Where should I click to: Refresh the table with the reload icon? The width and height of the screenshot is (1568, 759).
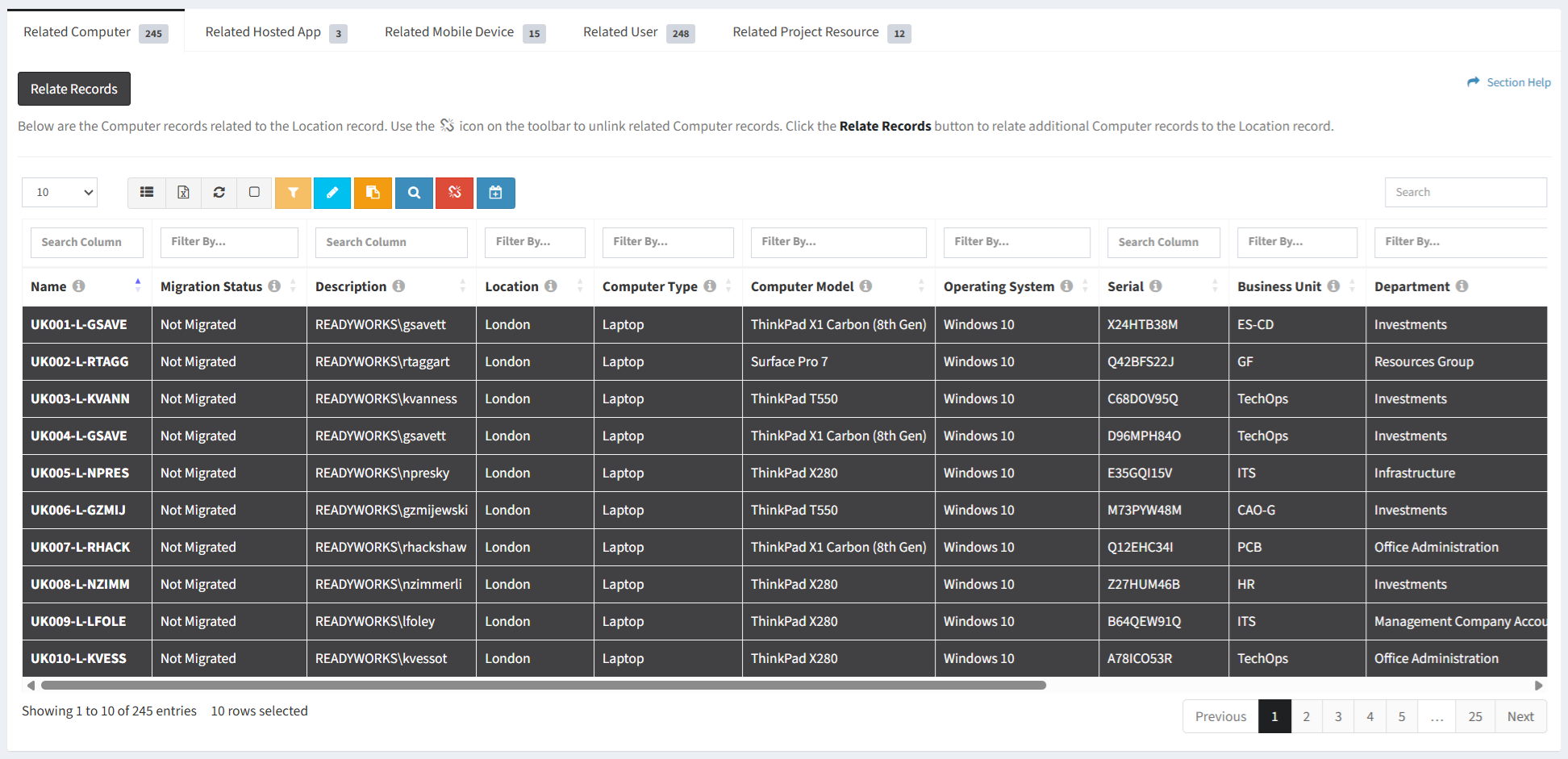(x=219, y=193)
